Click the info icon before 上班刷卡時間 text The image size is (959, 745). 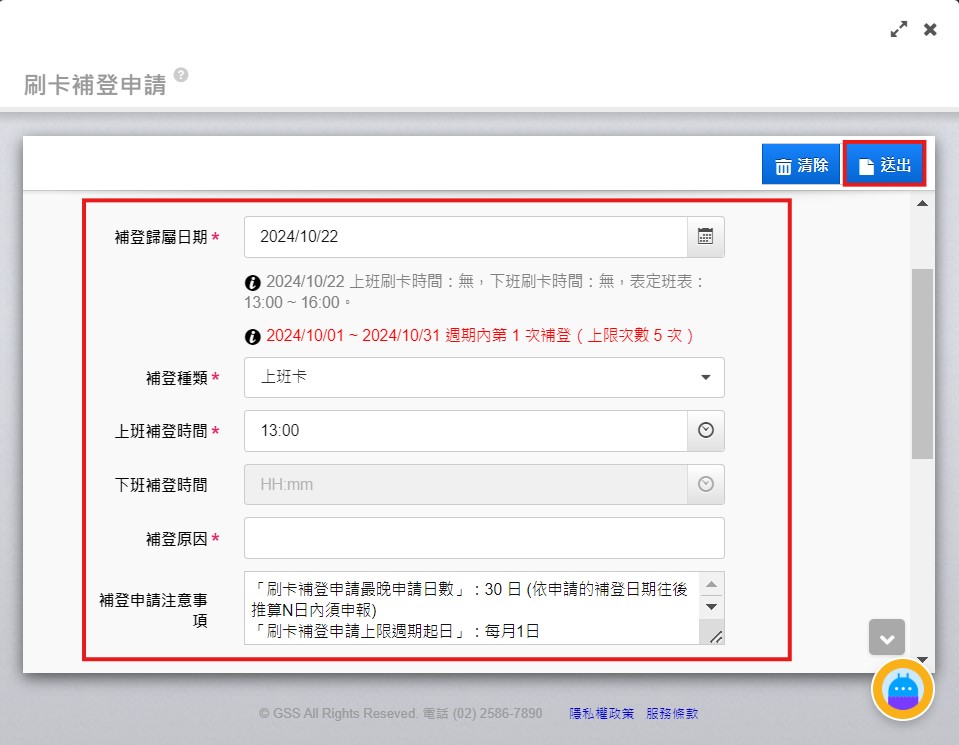[253, 283]
